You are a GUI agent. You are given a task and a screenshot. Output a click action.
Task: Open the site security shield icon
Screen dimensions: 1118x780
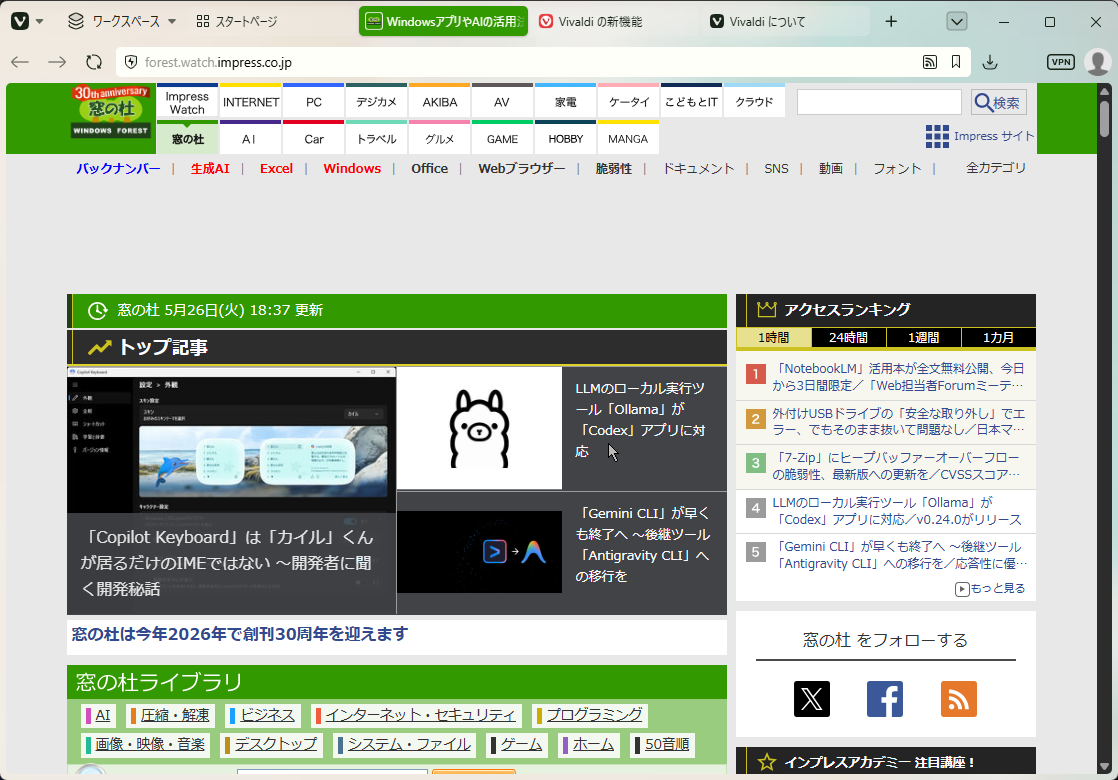point(131,62)
